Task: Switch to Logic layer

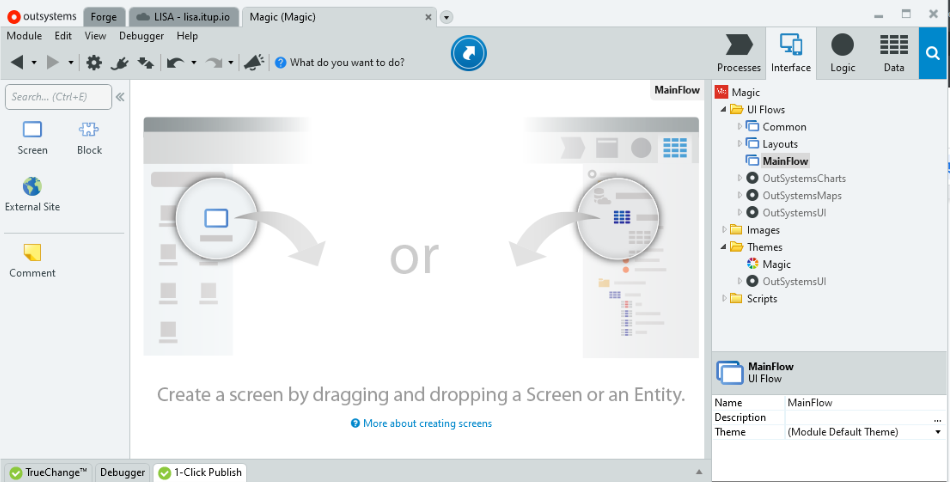Action: 843,53
